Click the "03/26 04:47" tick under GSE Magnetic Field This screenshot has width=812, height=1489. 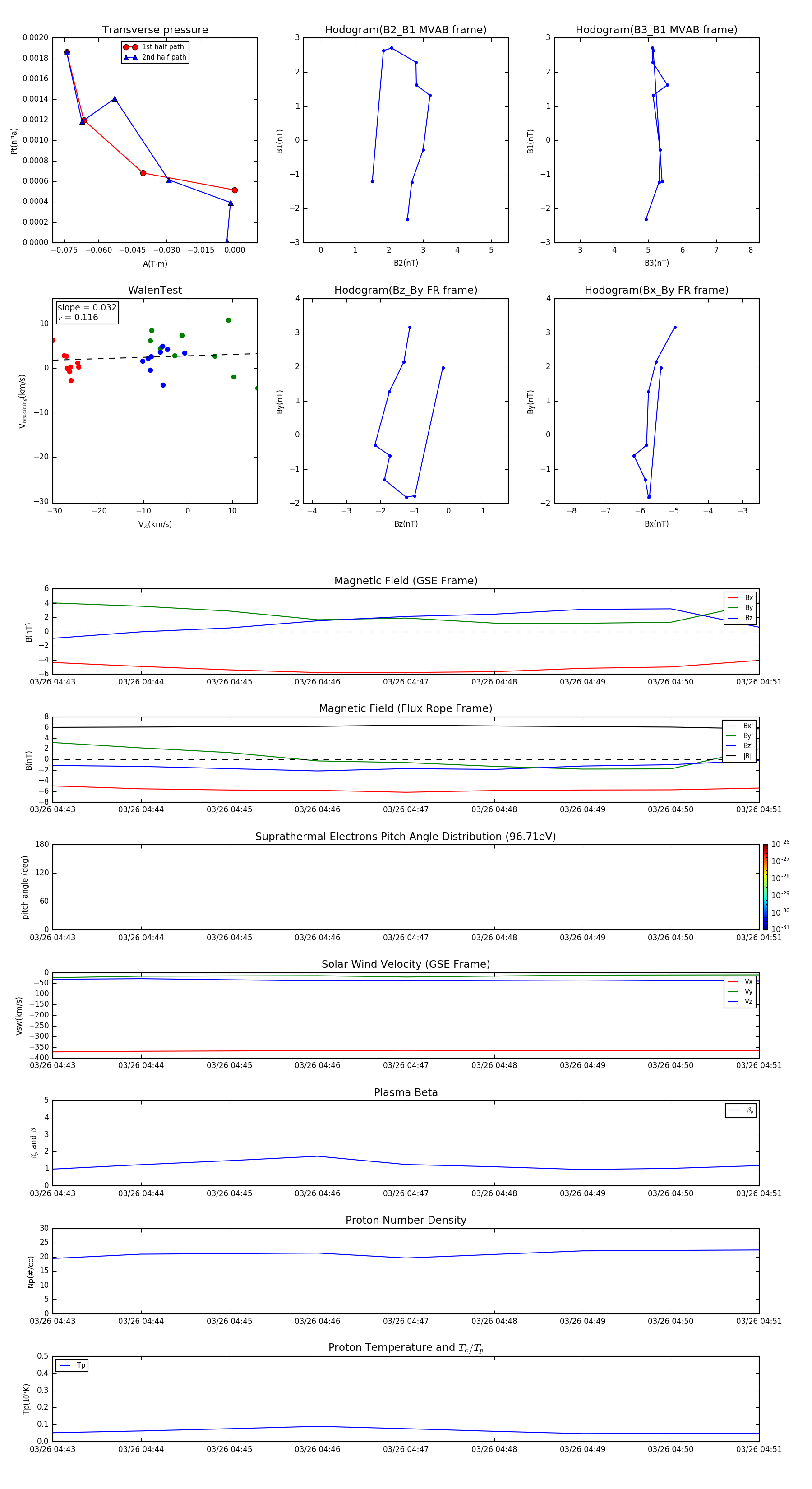[406, 682]
